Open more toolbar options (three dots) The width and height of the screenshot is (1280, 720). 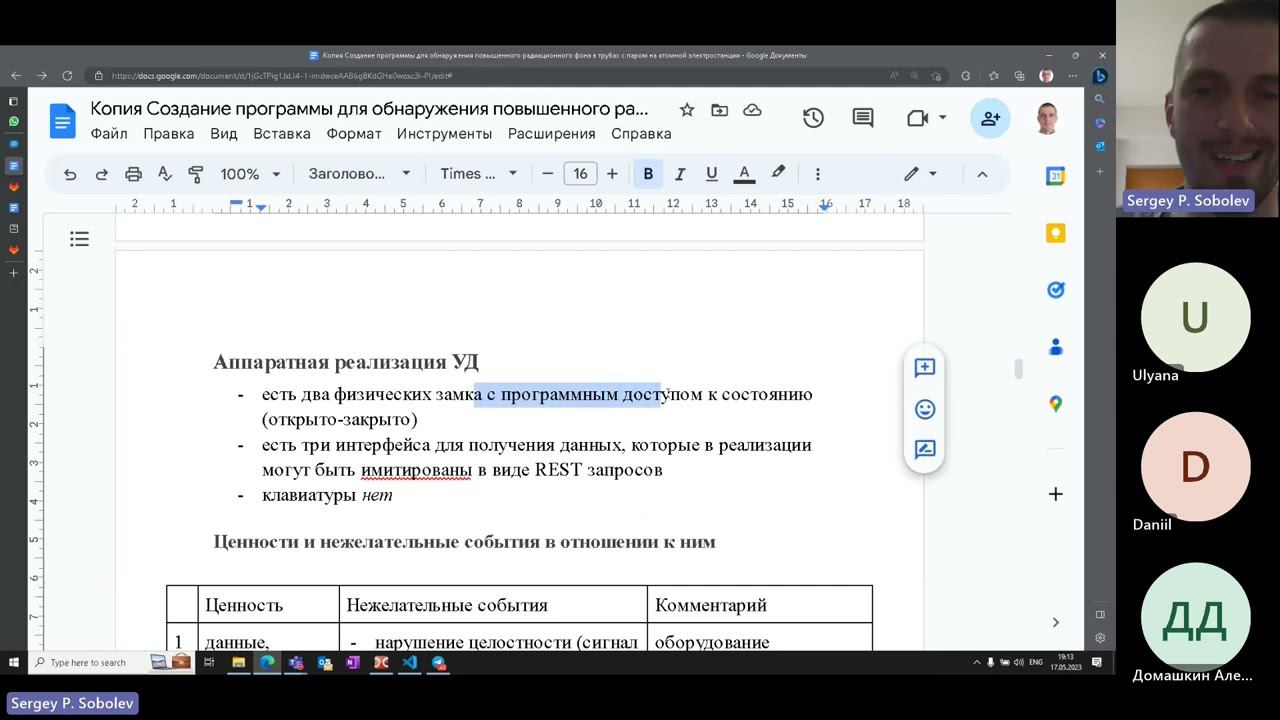[x=817, y=174]
